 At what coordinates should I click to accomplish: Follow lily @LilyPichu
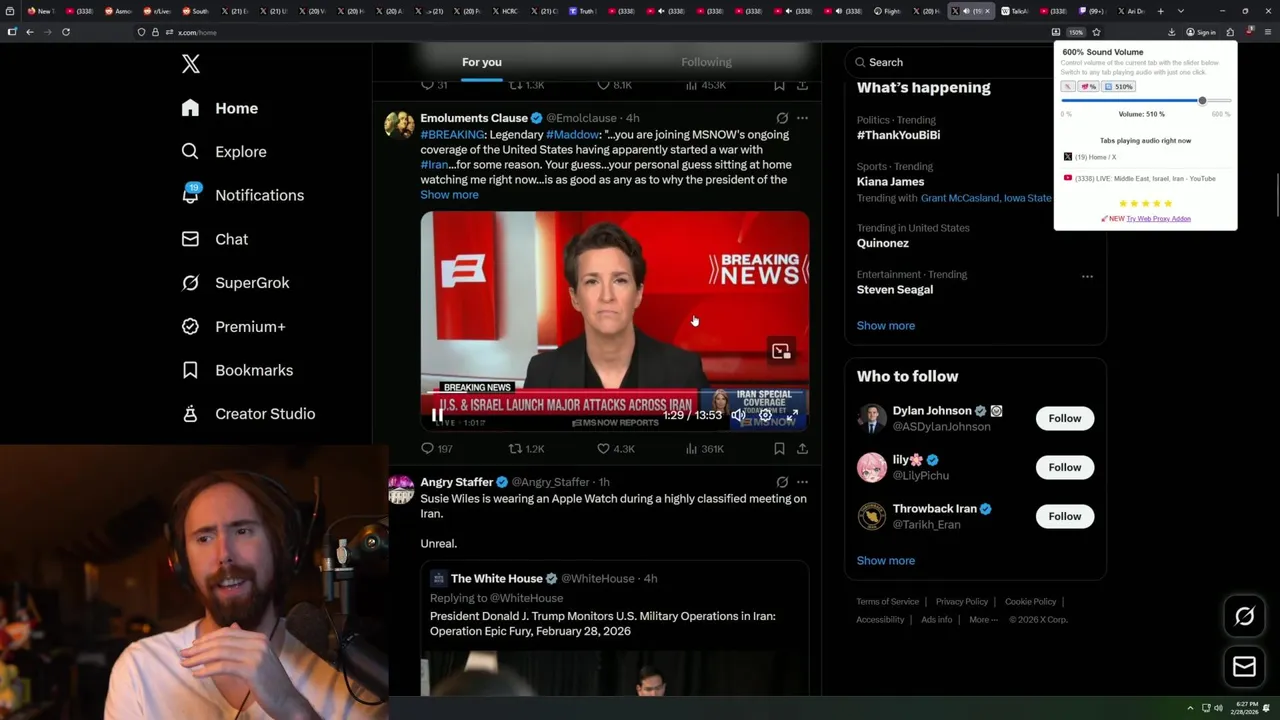tap(1065, 467)
